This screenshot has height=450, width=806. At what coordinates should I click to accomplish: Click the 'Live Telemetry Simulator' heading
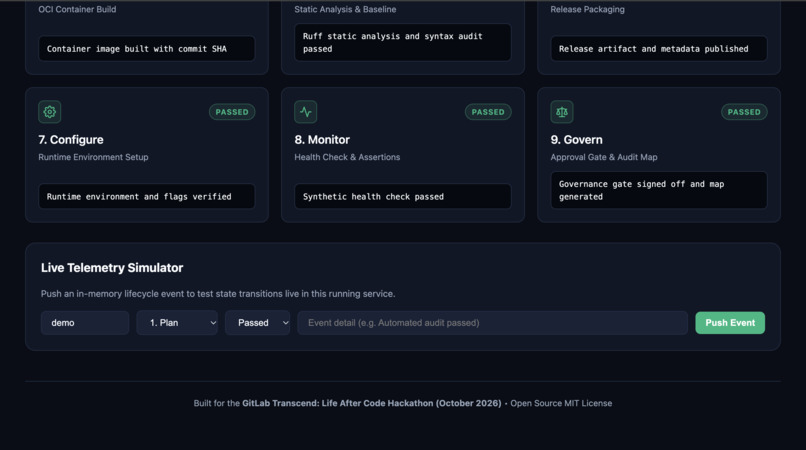click(112, 268)
